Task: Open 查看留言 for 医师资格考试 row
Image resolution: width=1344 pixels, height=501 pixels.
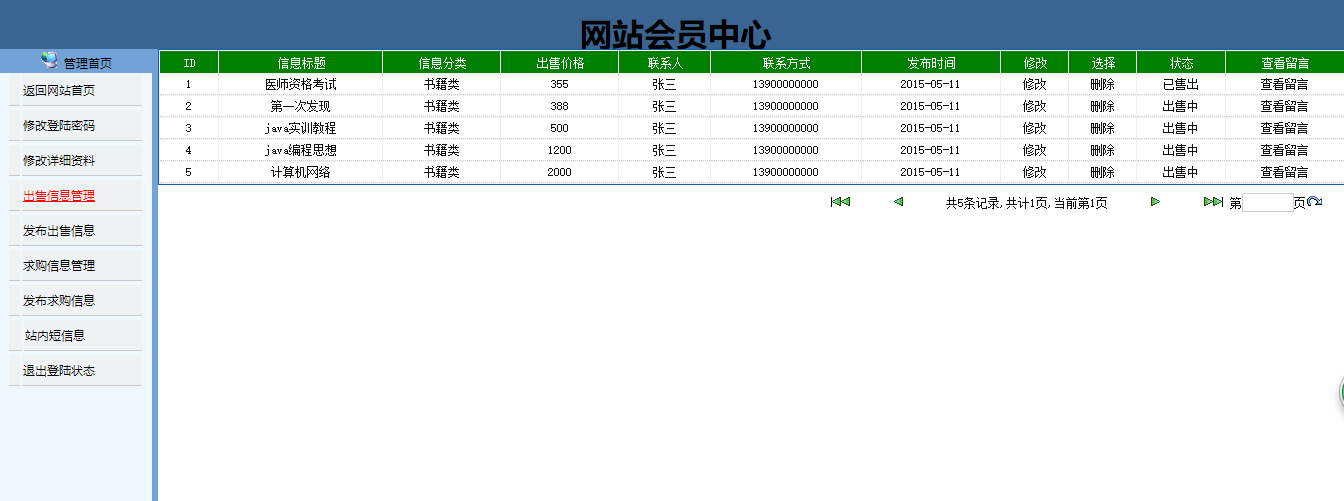Action: pyautogui.click(x=1284, y=84)
